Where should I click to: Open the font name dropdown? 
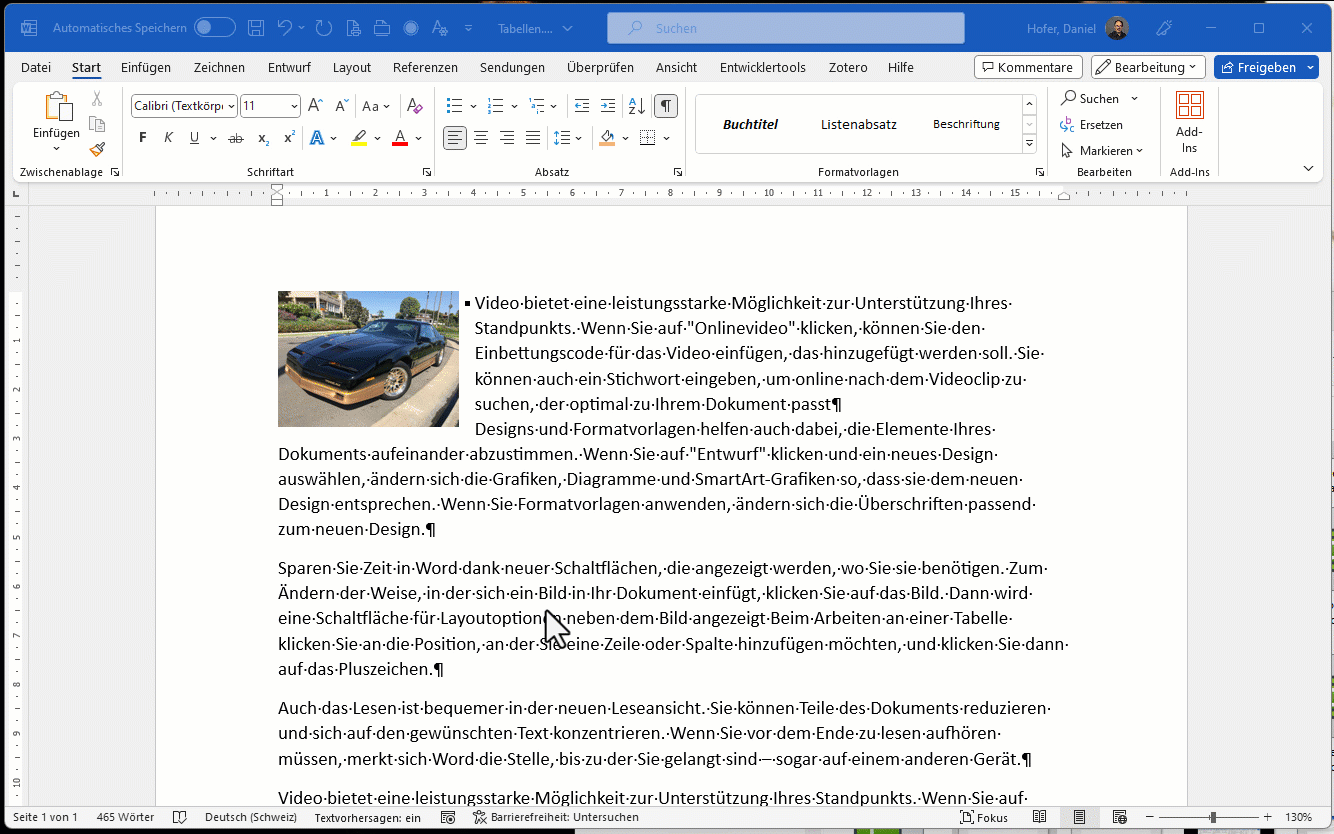point(231,106)
